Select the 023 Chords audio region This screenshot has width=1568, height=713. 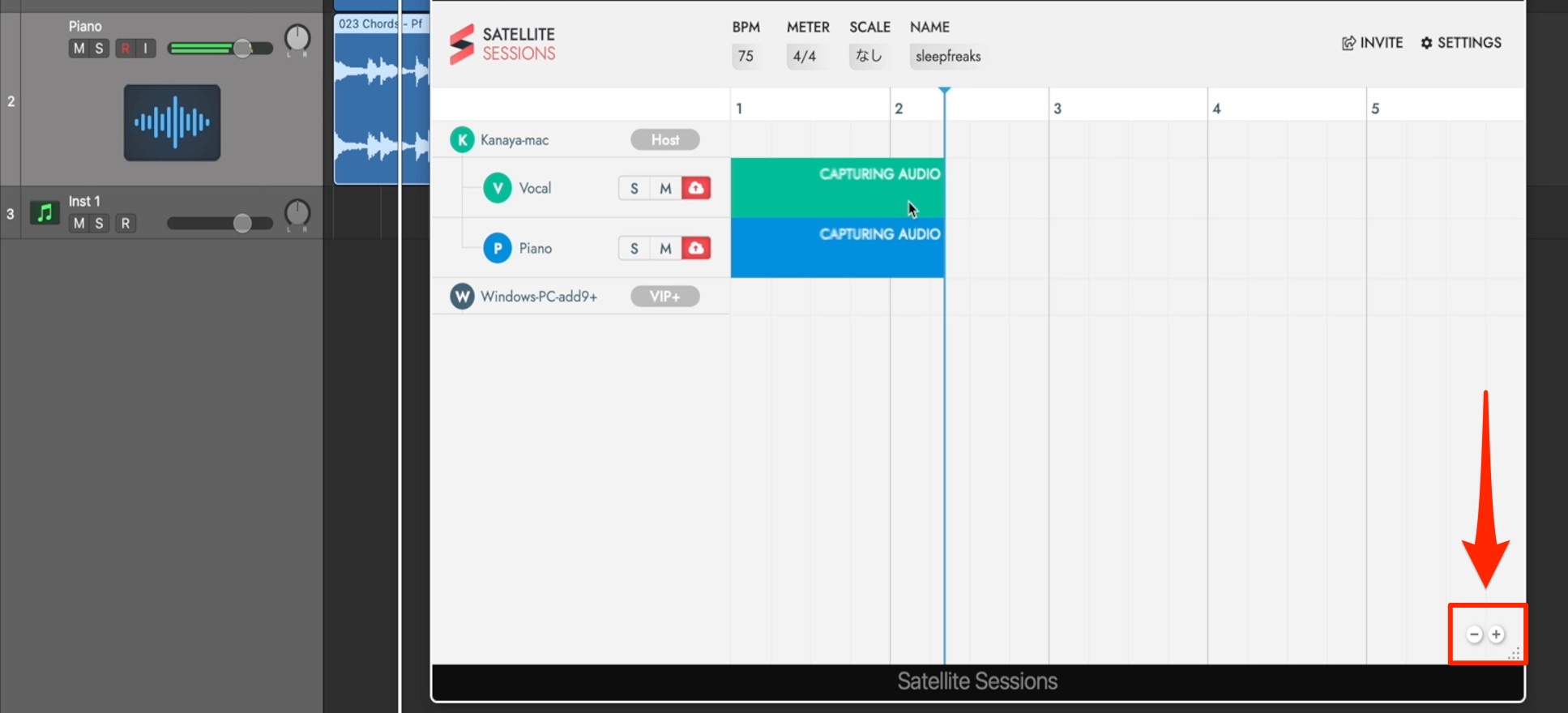click(x=382, y=99)
